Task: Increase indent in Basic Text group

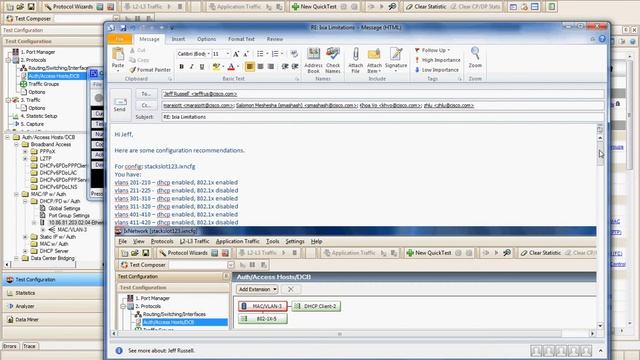Action: 295,66
